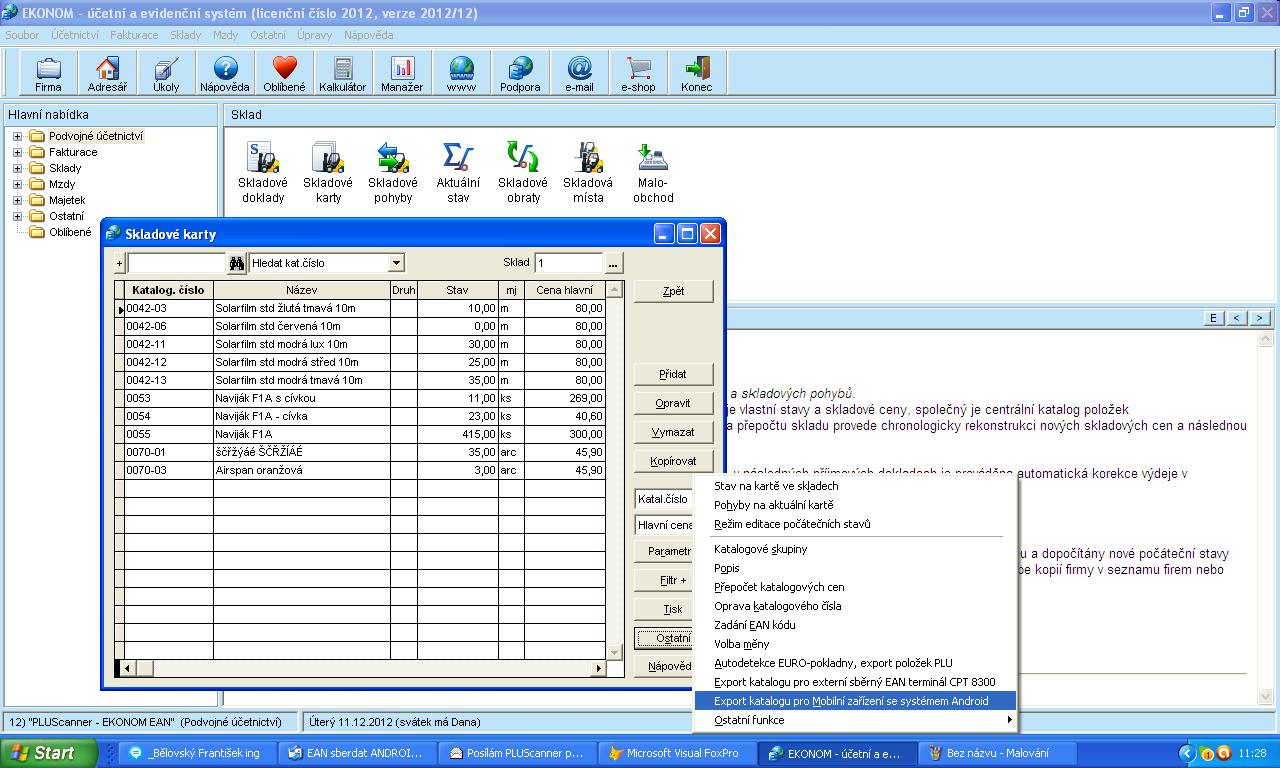Open Skladové obraty icon
This screenshot has width=1280, height=768.
(523, 172)
